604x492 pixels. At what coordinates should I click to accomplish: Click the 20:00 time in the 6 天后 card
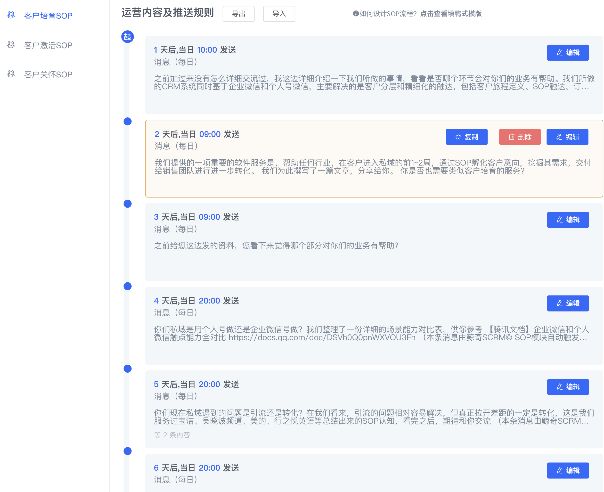coord(209,468)
